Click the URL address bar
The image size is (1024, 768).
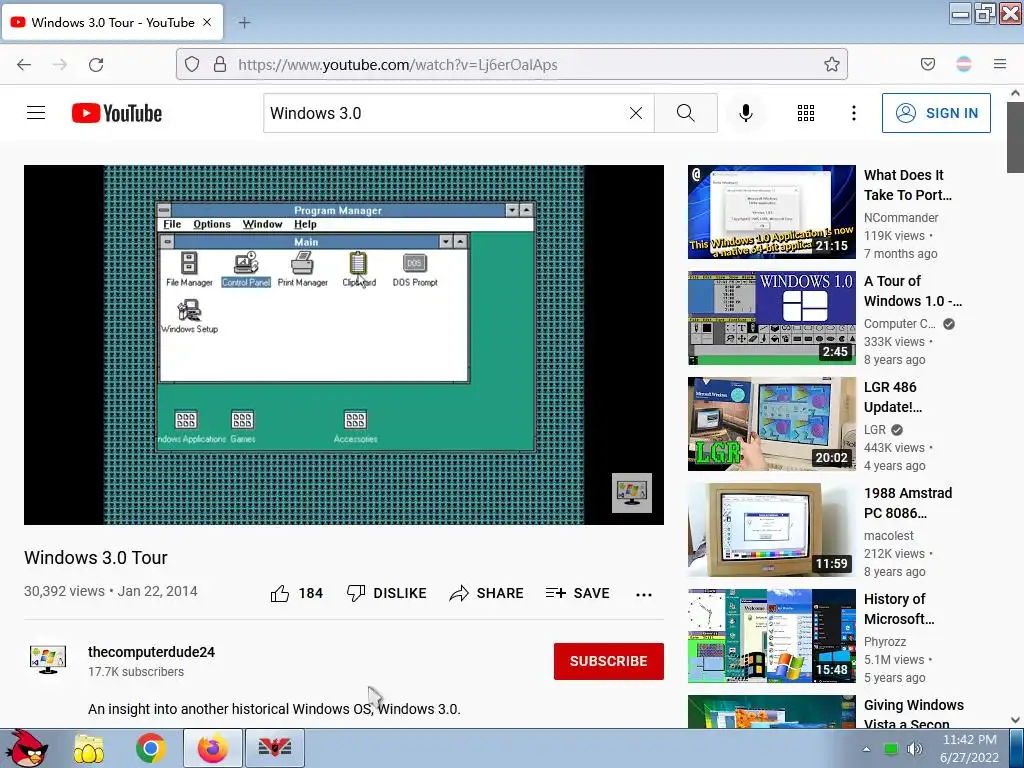tap(511, 64)
